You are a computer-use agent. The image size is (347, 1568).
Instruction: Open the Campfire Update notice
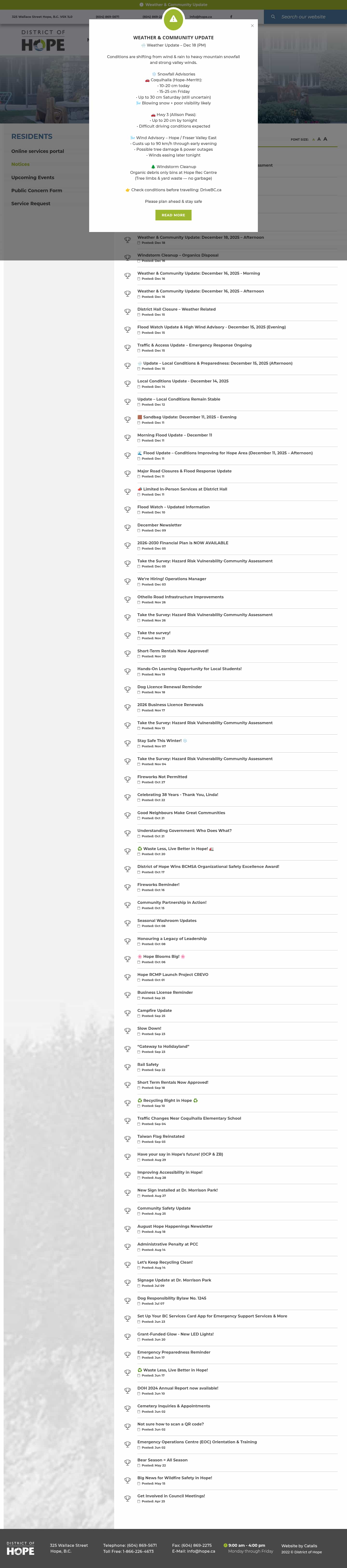point(154,1010)
